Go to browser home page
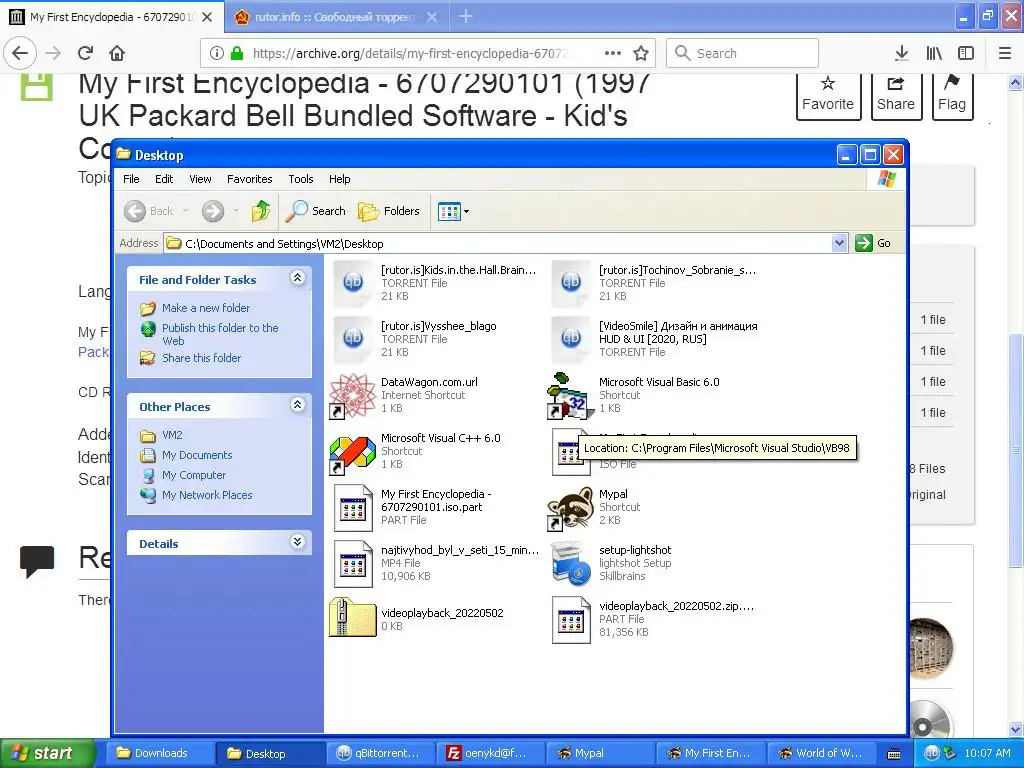 (117, 53)
